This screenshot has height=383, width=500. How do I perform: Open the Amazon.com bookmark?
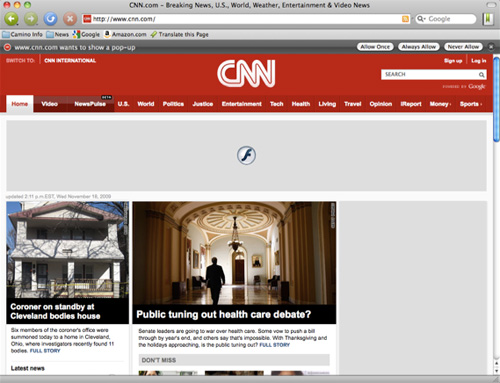125,34
